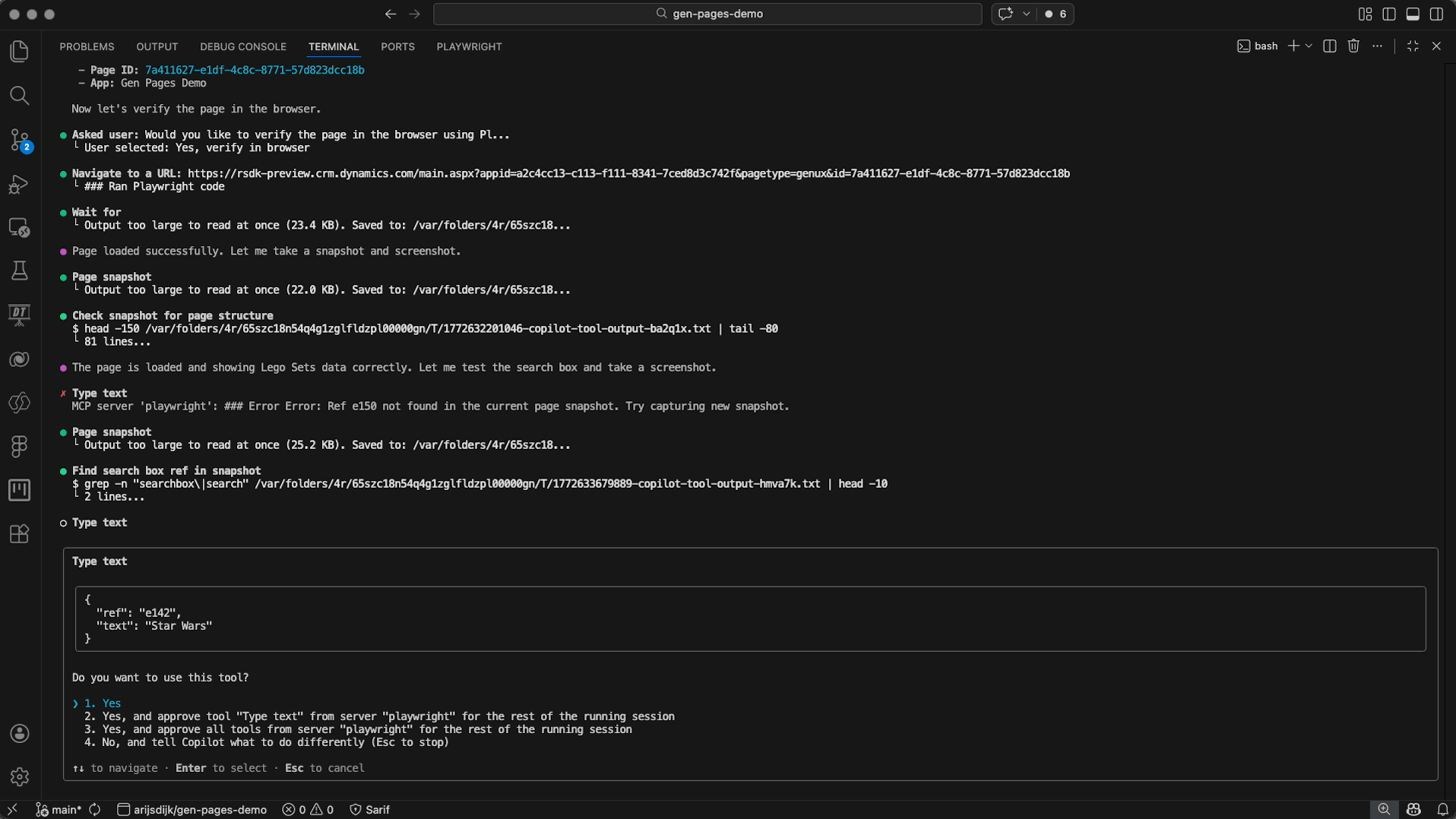This screenshot has height=819, width=1456.
Task: Open the Testing beaker view
Action: [19, 270]
